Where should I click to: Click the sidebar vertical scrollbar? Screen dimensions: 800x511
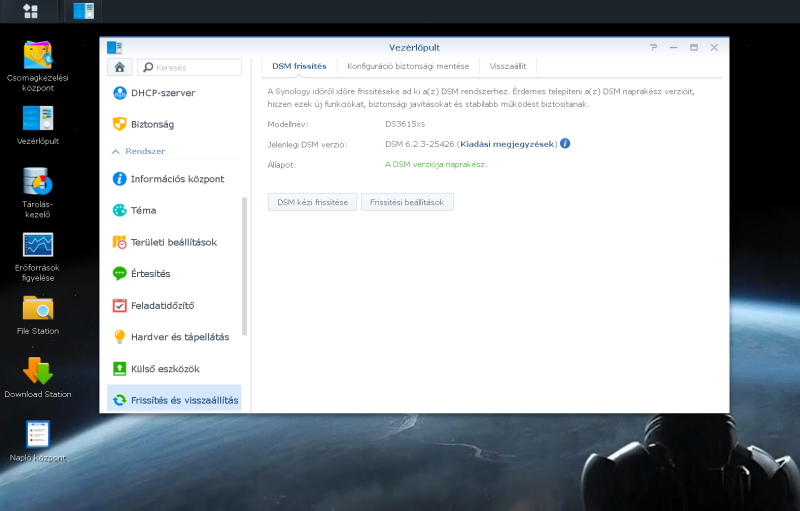(244, 266)
